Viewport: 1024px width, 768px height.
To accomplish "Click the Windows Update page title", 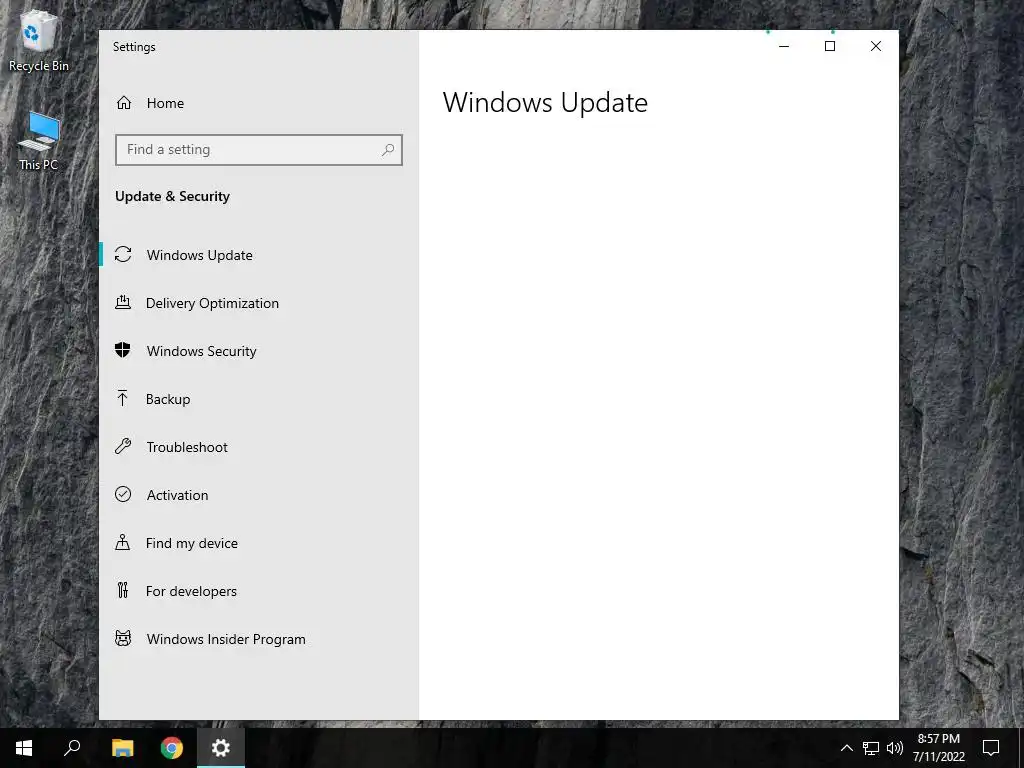I will tap(545, 103).
